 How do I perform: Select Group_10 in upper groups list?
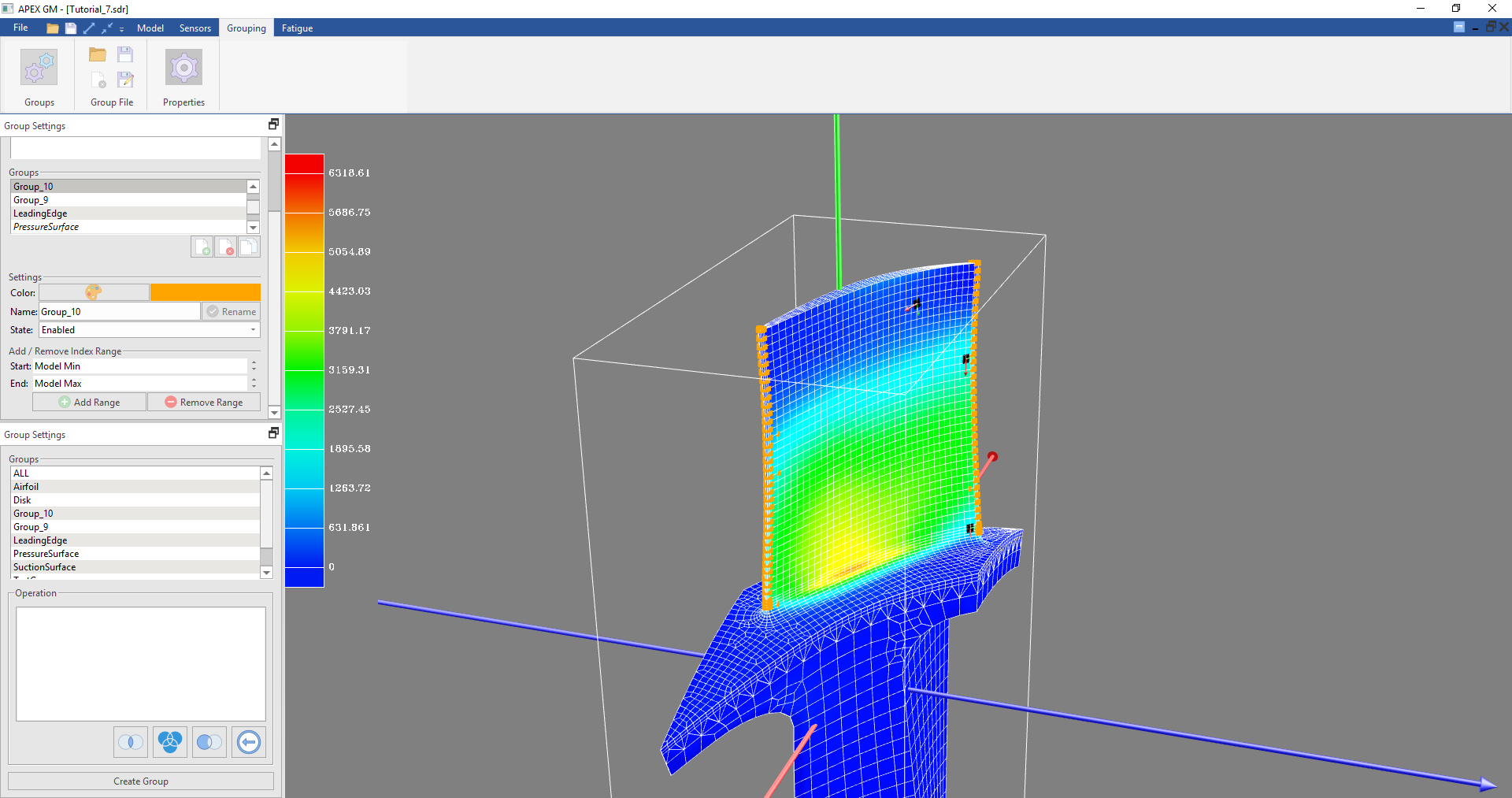(128, 187)
